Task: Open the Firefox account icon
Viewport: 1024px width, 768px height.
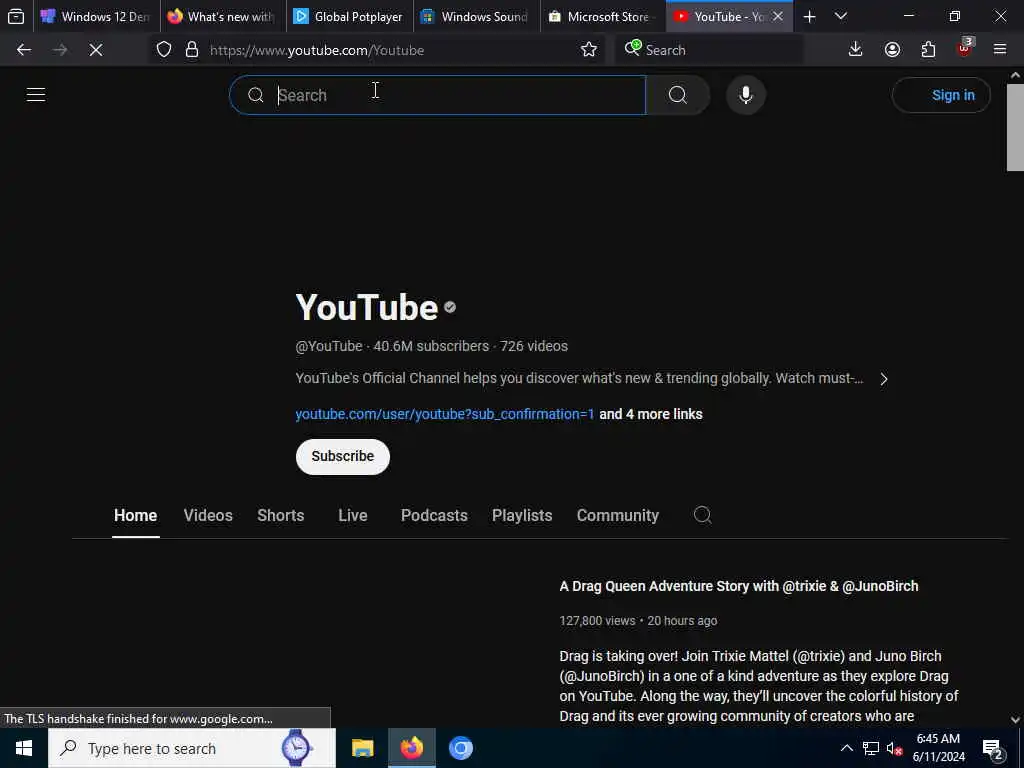Action: (x=892, y=50)
